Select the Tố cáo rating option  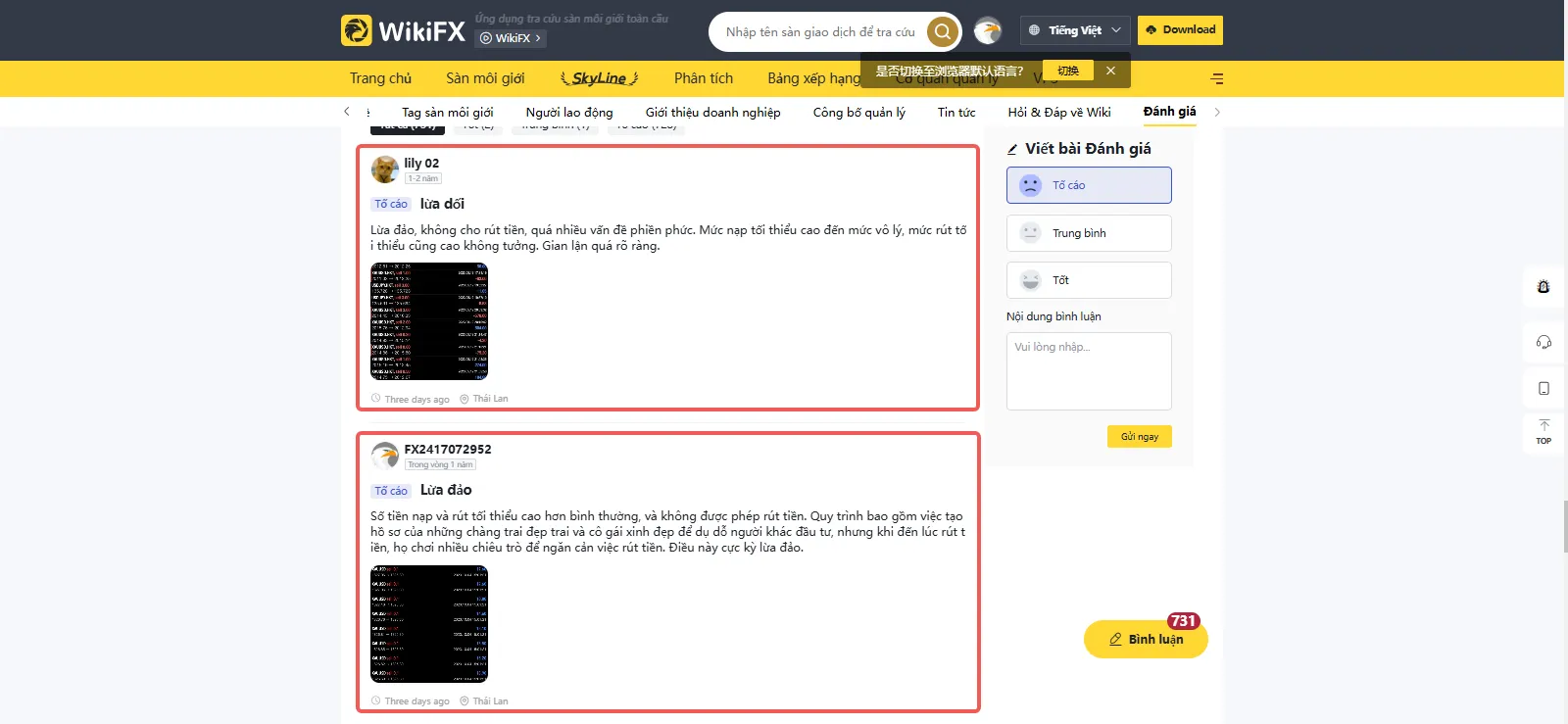1089,185
